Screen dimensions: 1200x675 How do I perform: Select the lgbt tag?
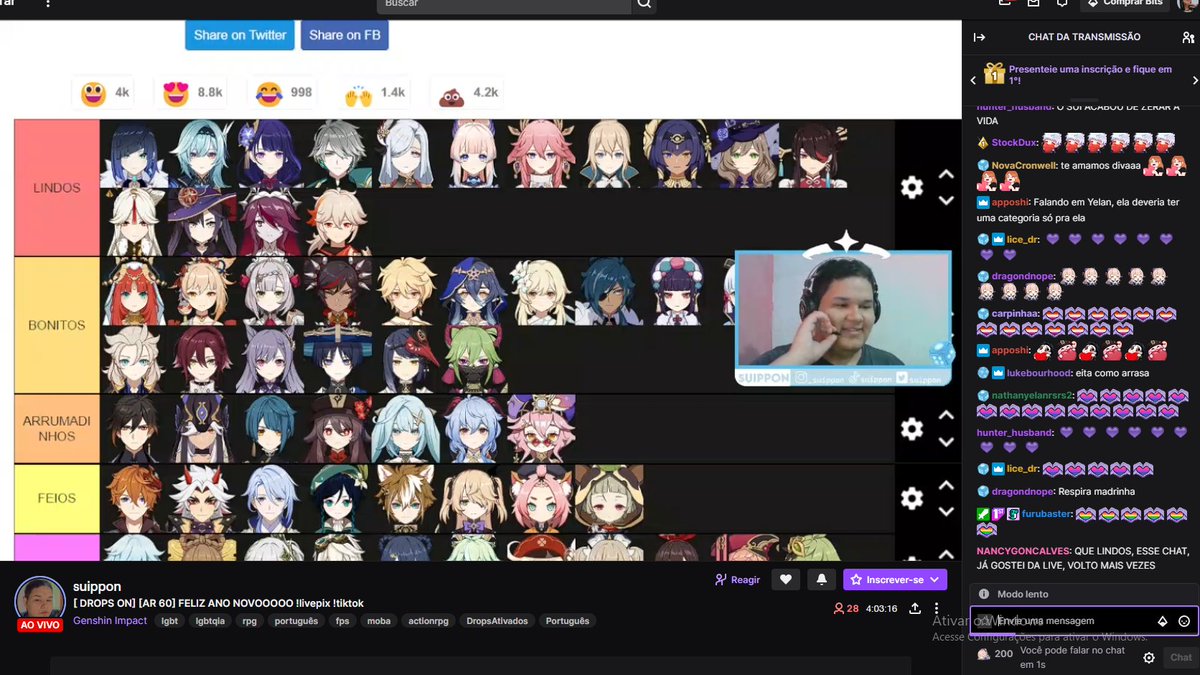170,621
